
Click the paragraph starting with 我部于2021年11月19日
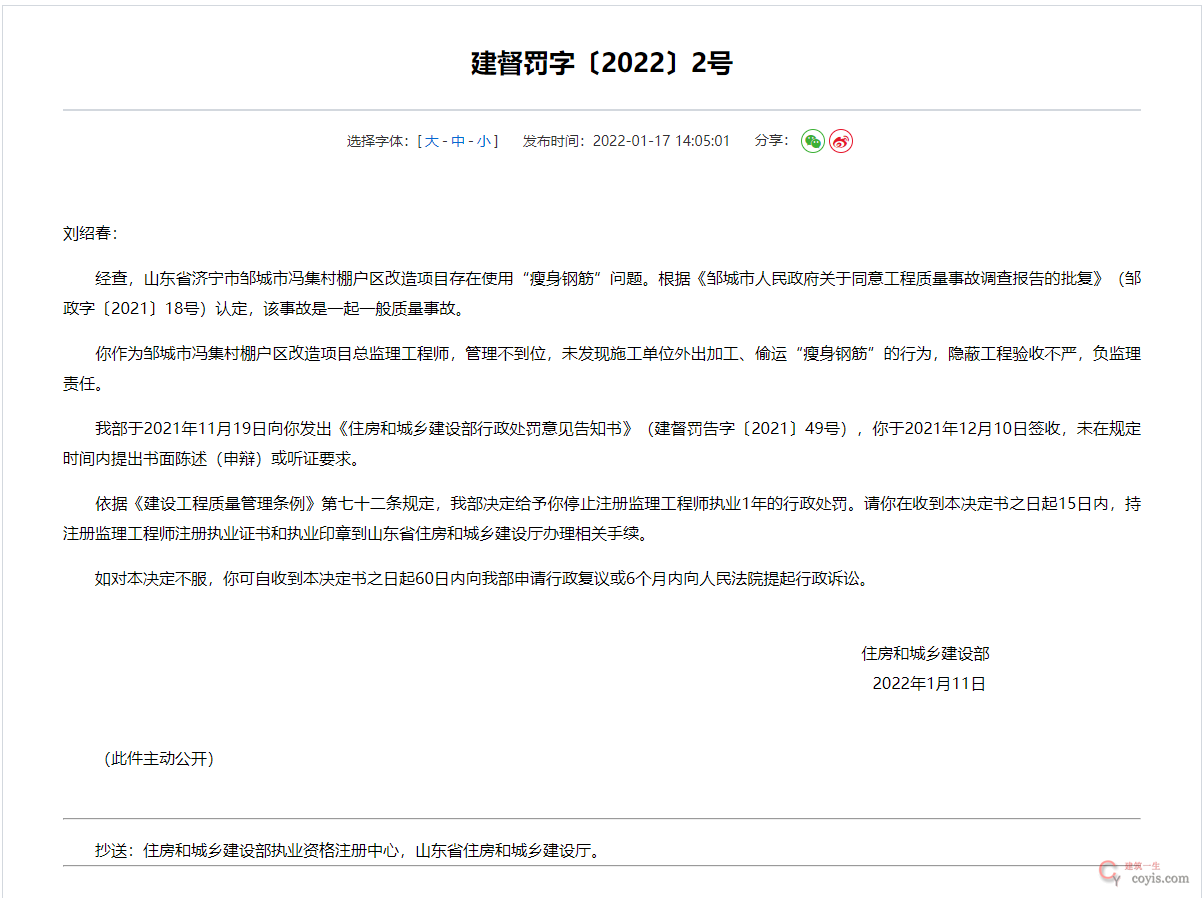[600, 444]
